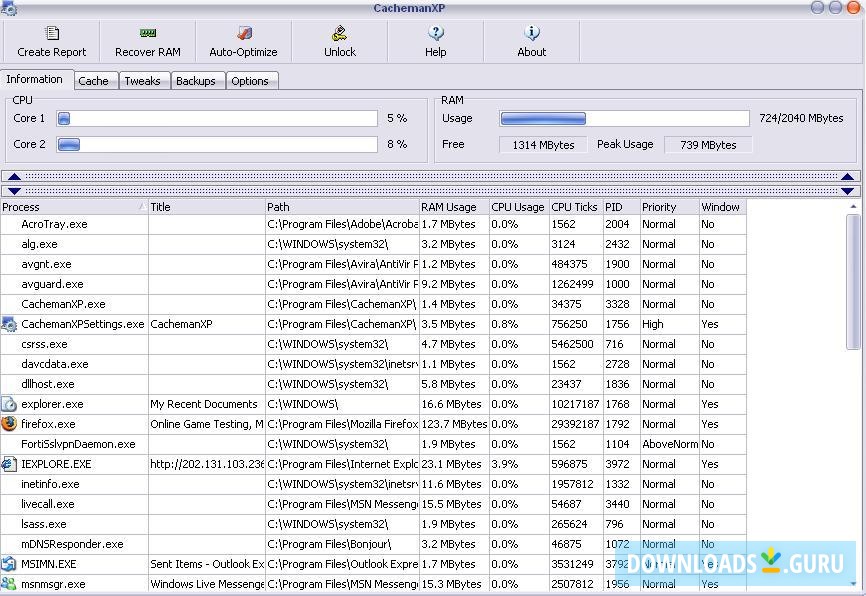Open the Options tab
The image size is (866, 596).
[x=252, y=81]
